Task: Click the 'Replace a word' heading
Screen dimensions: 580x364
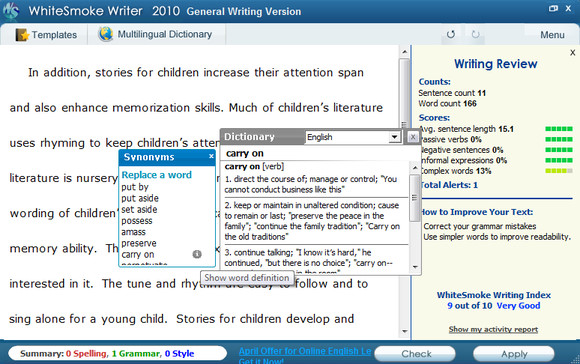Action: tap(157, 175)
